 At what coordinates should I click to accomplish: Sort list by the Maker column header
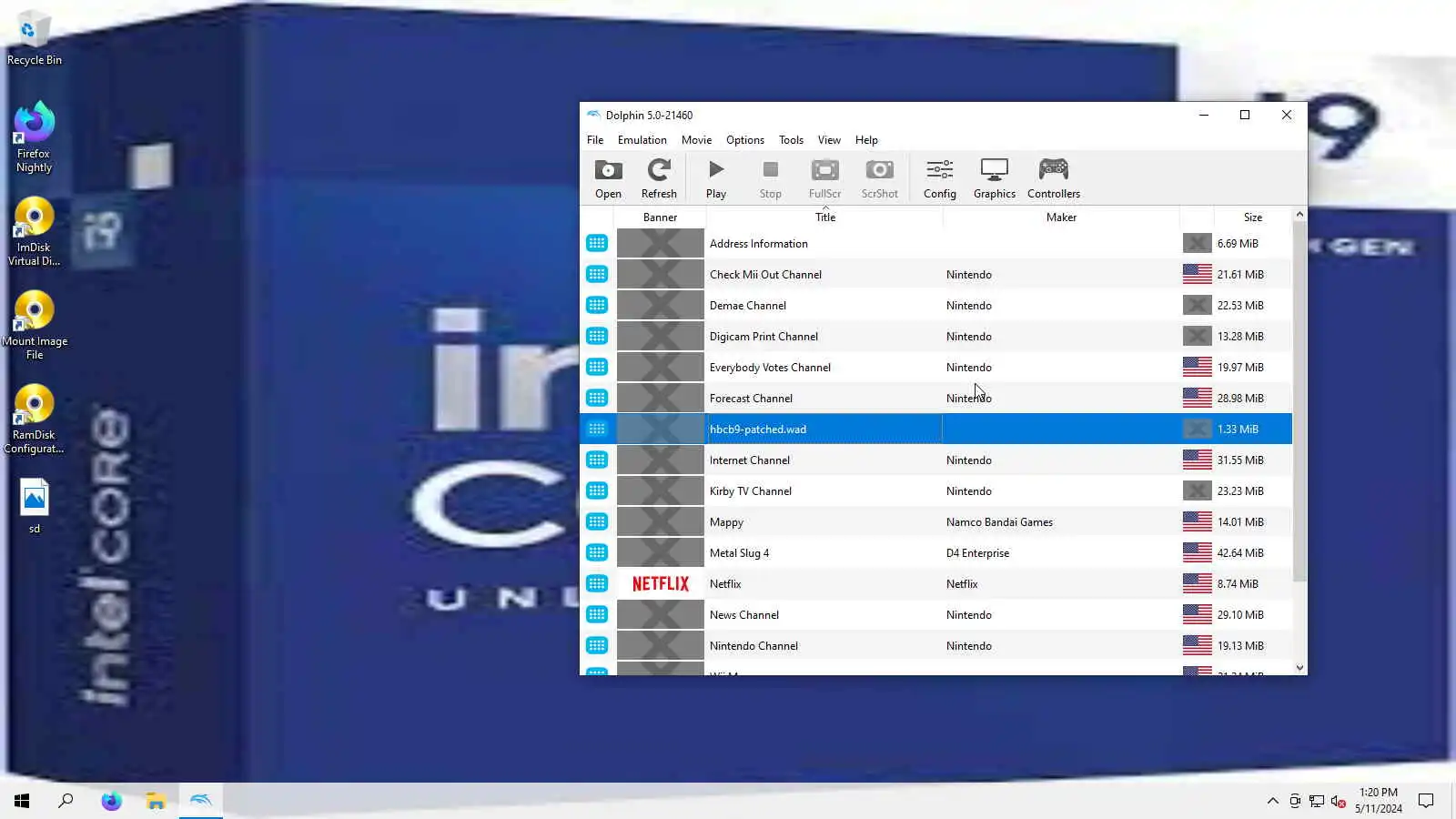[x=1061, y=217]
